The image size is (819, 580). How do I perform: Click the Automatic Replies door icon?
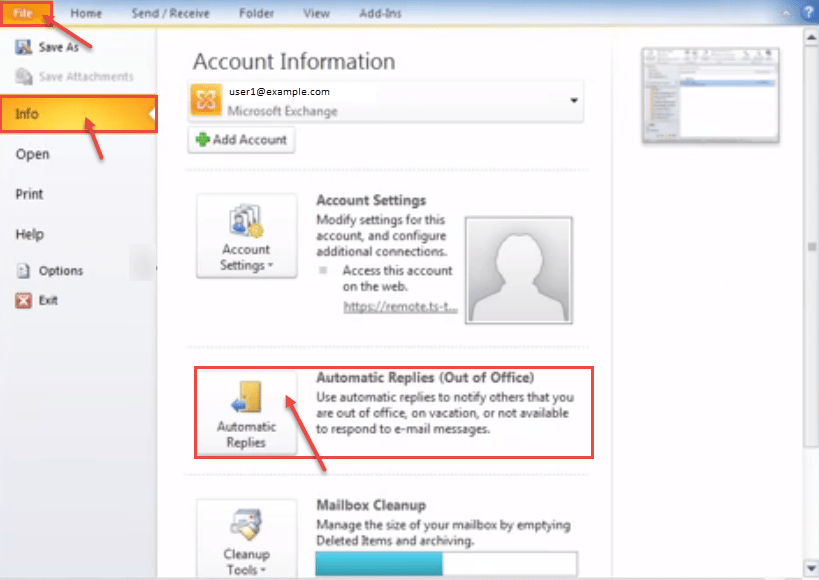[x=246, y=397]
